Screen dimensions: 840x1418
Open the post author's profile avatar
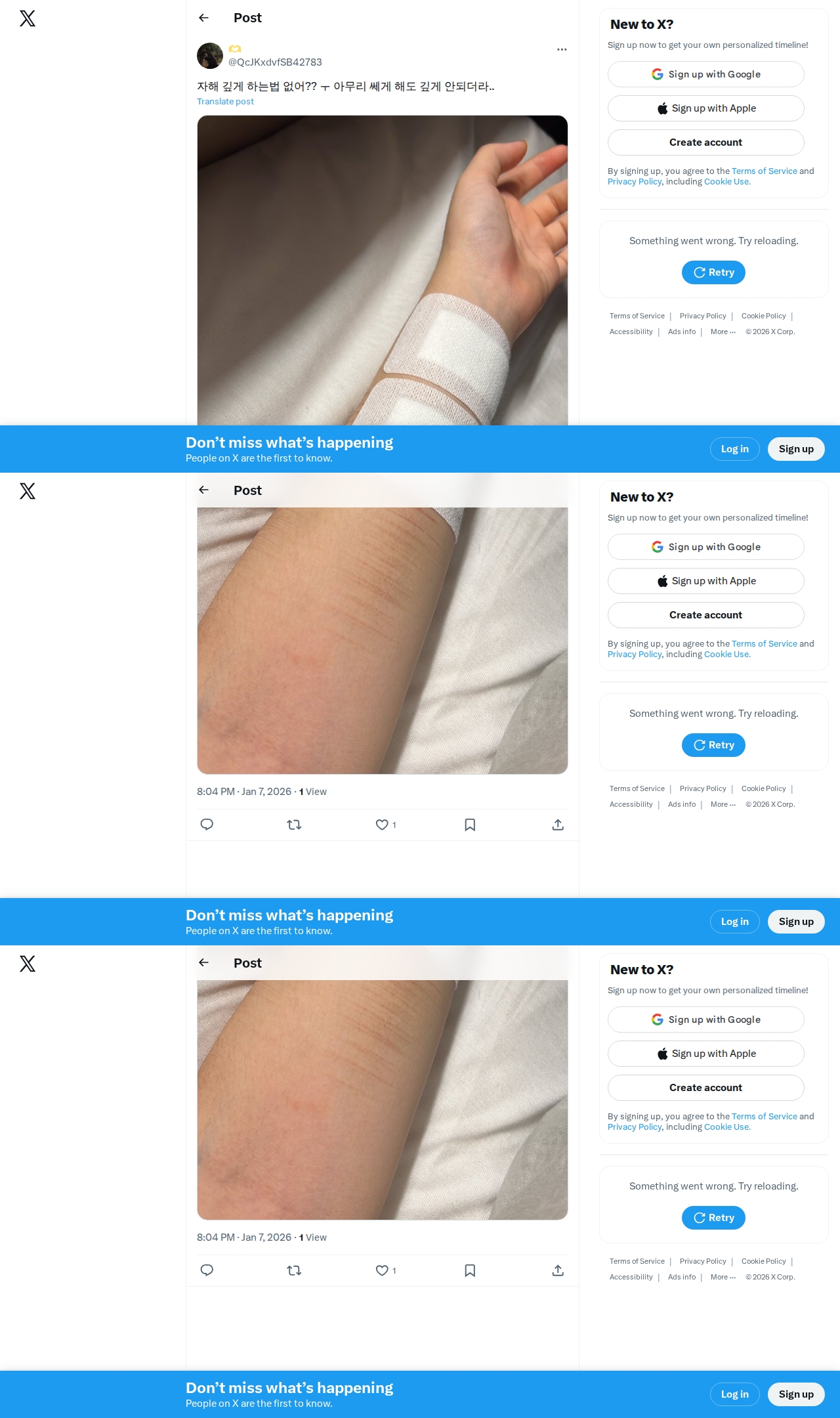pos(210,56)
